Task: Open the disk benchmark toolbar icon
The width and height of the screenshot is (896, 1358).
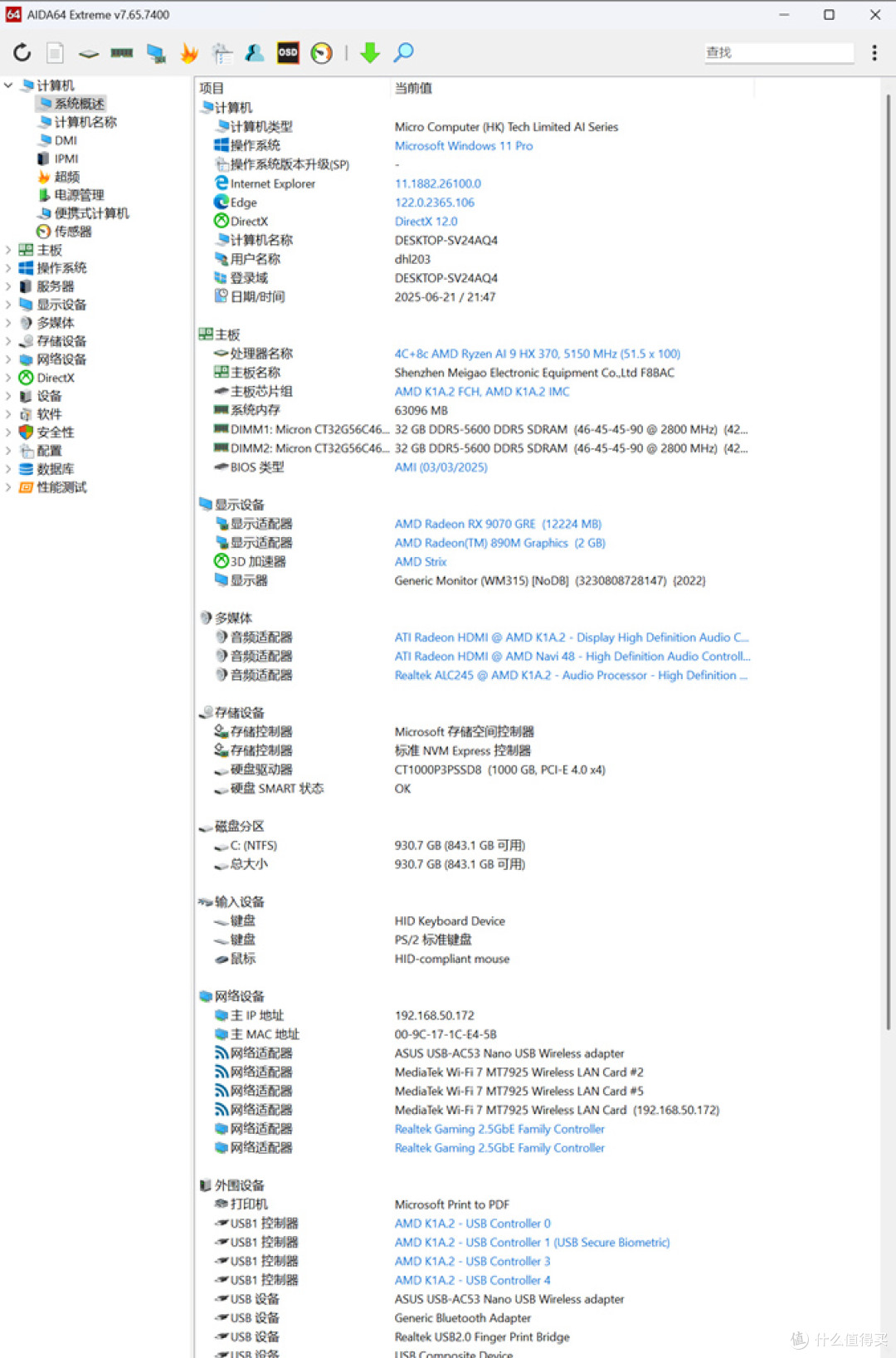Action: coord(89,54)
